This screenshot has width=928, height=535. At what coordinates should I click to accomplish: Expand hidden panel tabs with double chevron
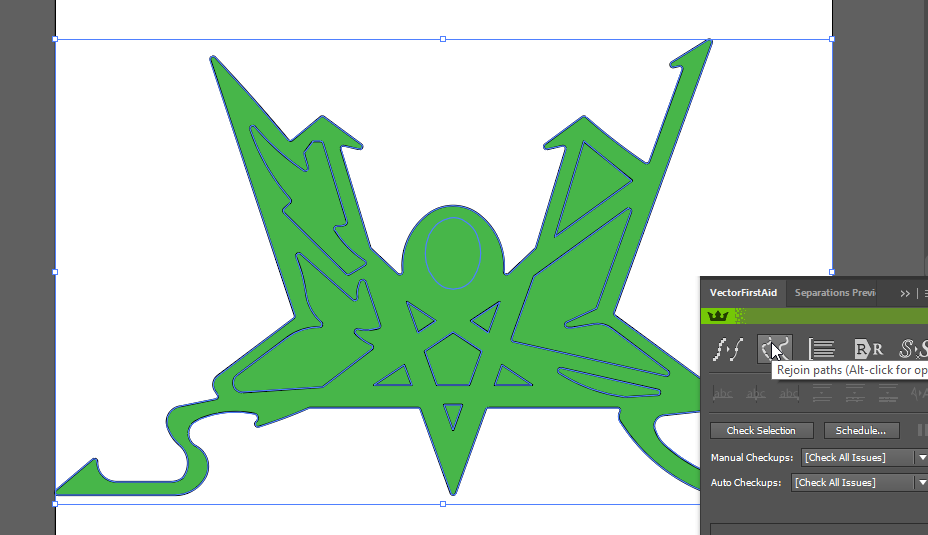coord(904,294)
